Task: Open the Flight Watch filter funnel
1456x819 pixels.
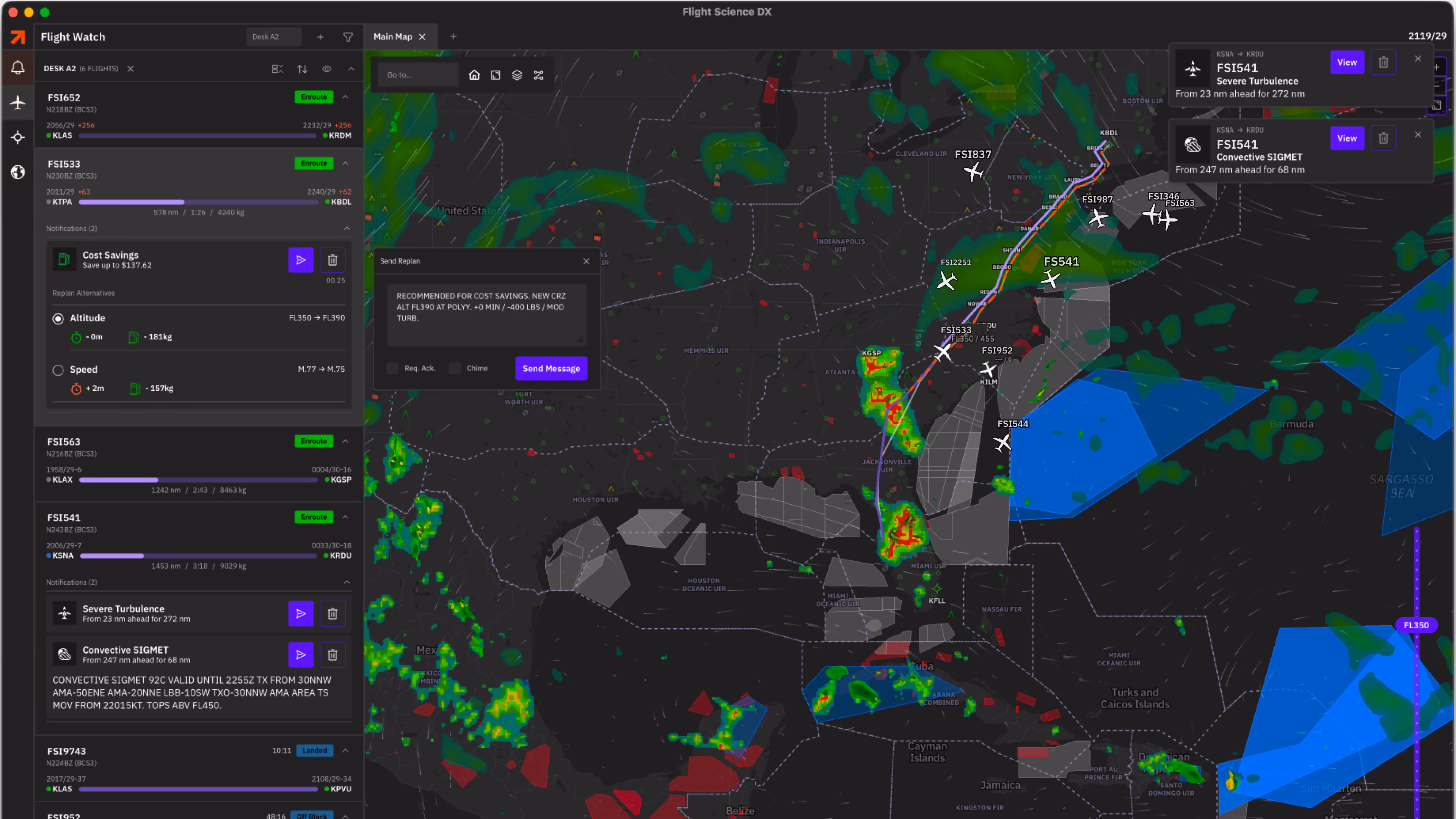Action: coord(348,37)
